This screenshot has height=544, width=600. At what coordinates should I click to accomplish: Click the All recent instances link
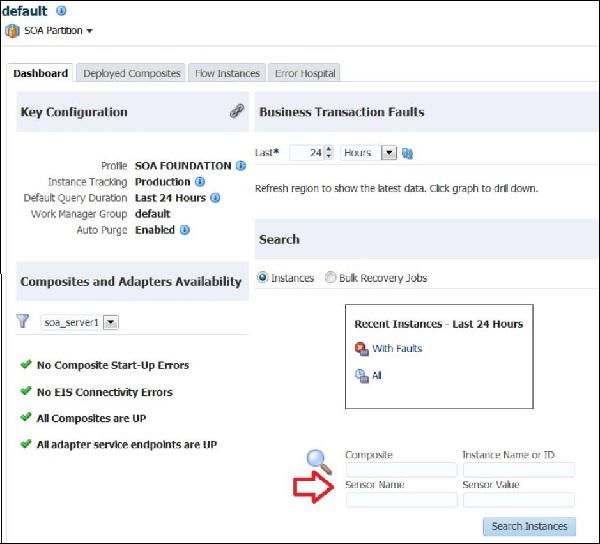377,376
